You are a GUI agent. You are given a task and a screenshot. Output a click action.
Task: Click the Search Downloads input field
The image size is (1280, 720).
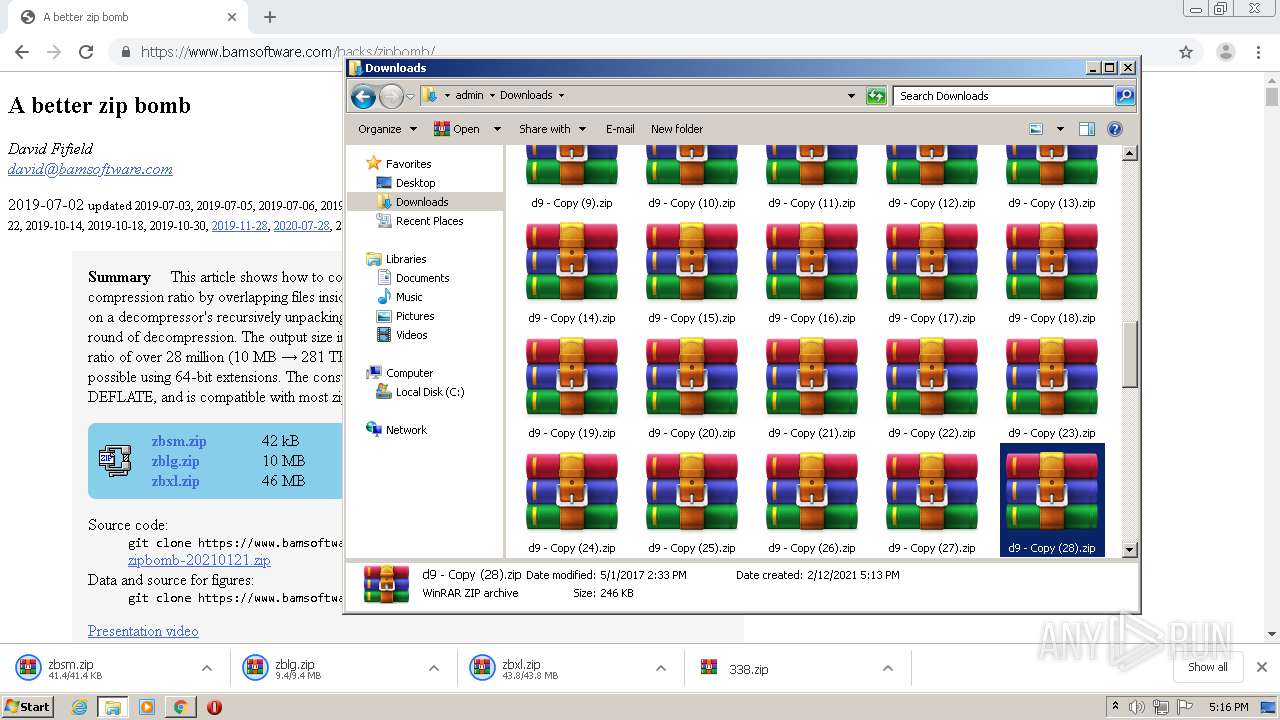(x=1004, y=96)
